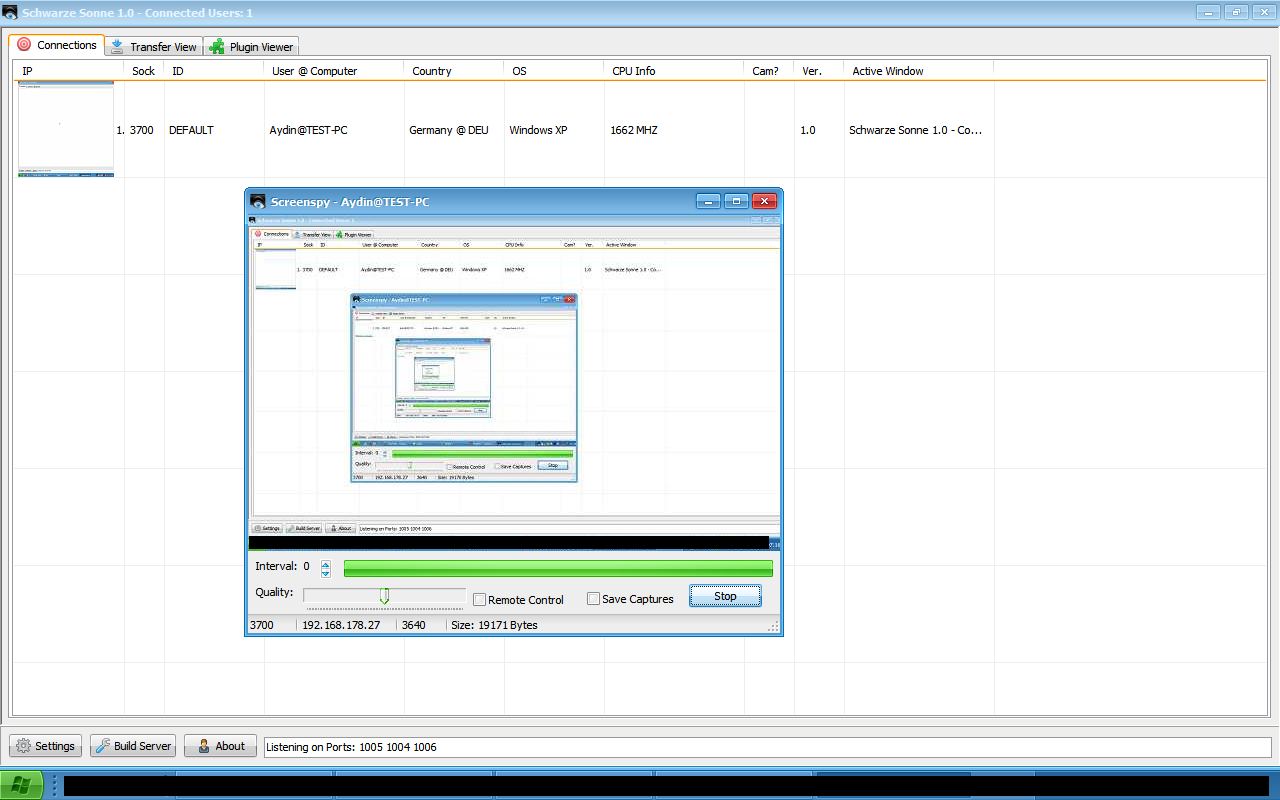This screenshot has height=800, width=1280.
Task: Decrease Interval with the down arrow
Action: pos(326,574)
